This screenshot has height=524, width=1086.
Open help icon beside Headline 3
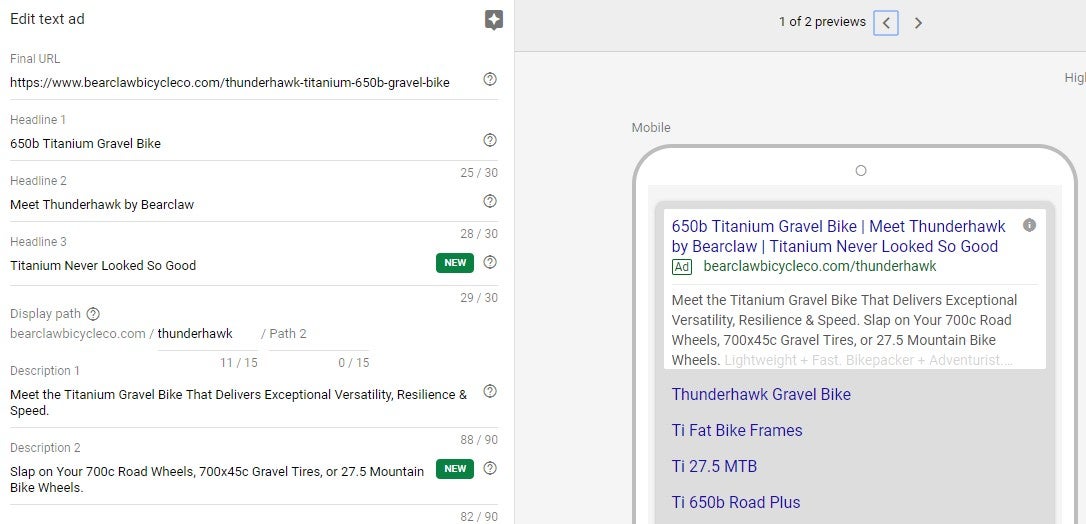click(x=490, y=262)
